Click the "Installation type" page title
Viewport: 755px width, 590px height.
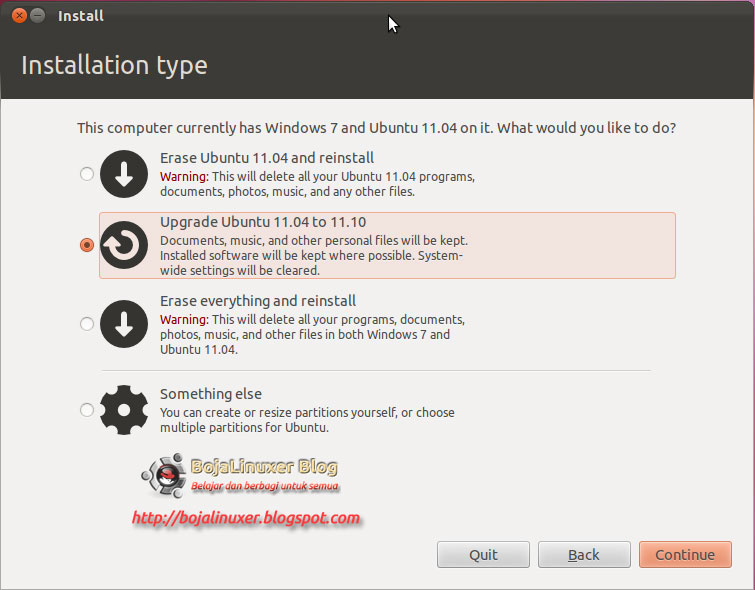coord(114,66)
